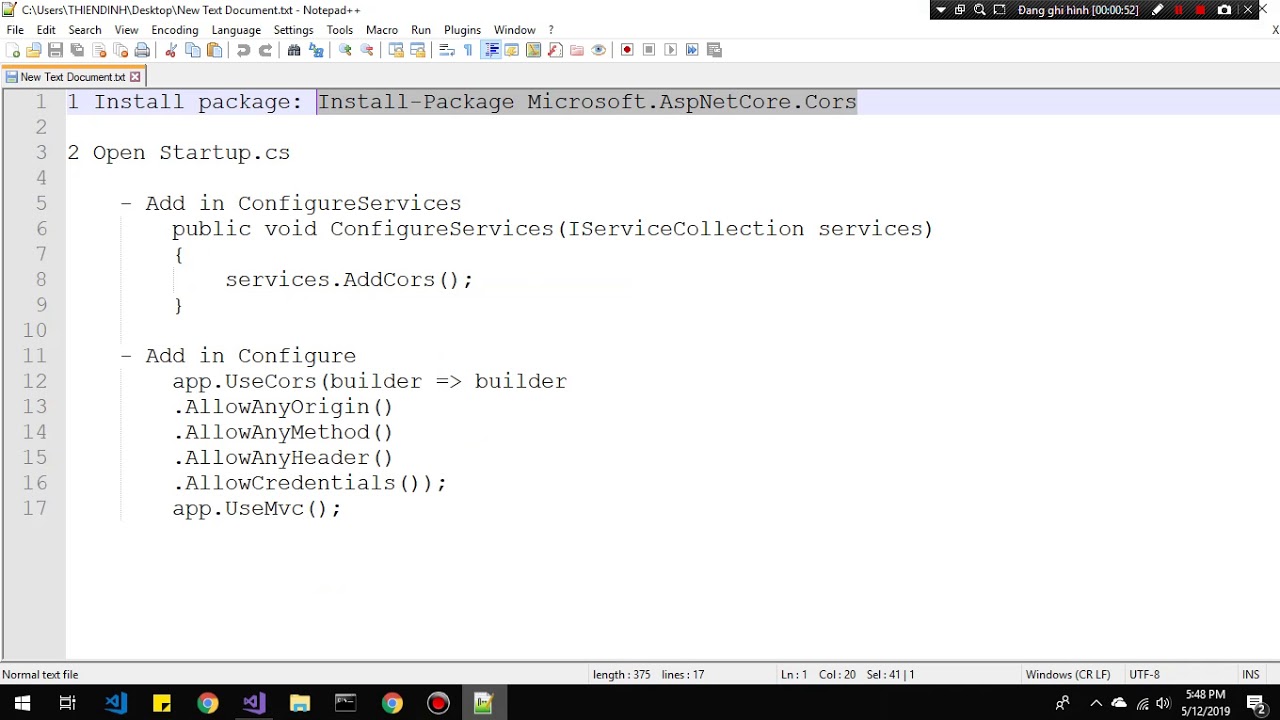The image size is (1280, 720).
Task: Toggle Show All Characters pilcrow icon
Action: tap(468, 50)
